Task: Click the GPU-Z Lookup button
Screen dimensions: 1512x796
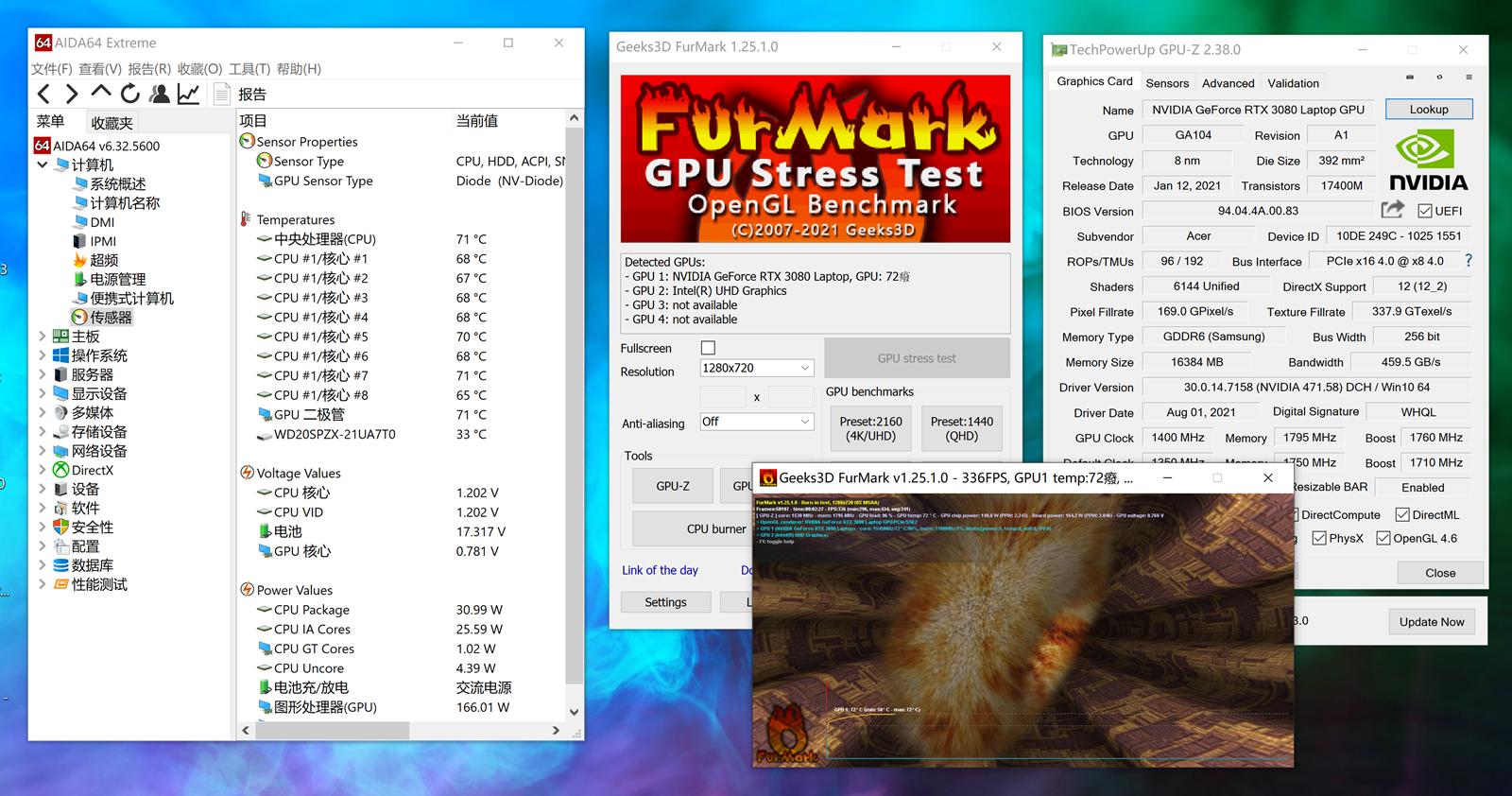Action: pyautogui.click(x=1429, y=110)
